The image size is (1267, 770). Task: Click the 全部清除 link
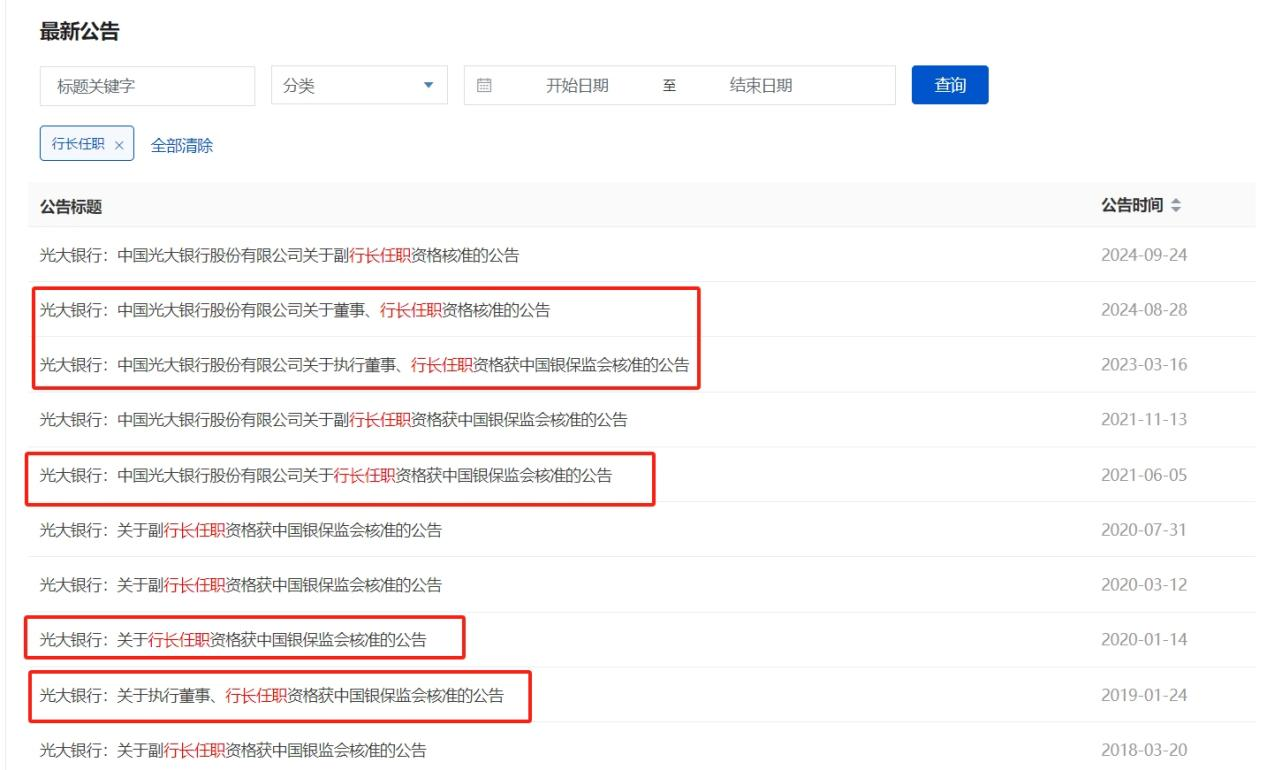[181, 145]
